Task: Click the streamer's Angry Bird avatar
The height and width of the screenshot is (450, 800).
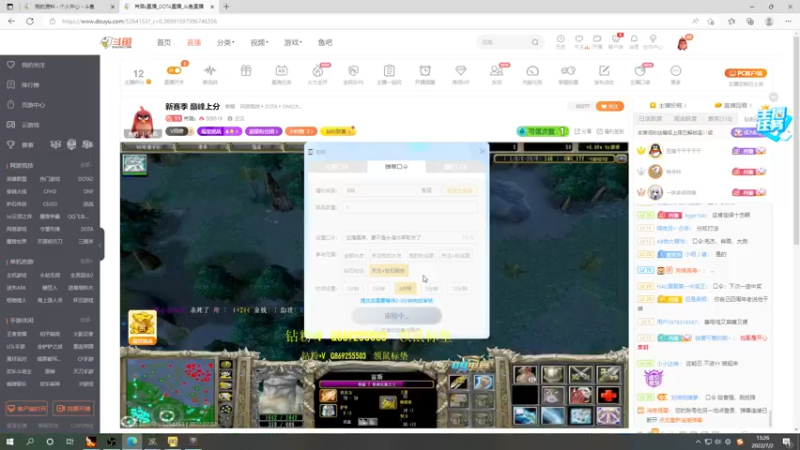Action: tap(142, 121)
